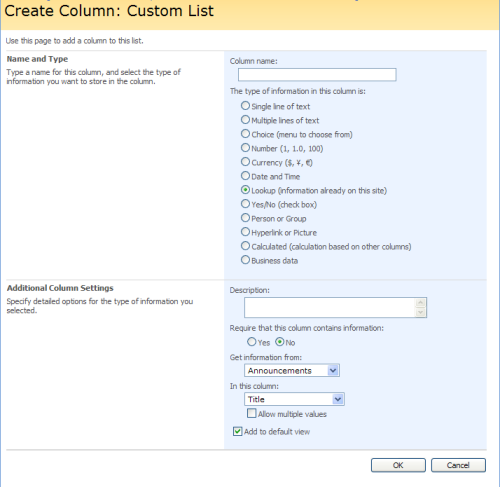500x487 pixels.
Task: Select Hyperlink or Picture type
Action: [x=245, y=232]
